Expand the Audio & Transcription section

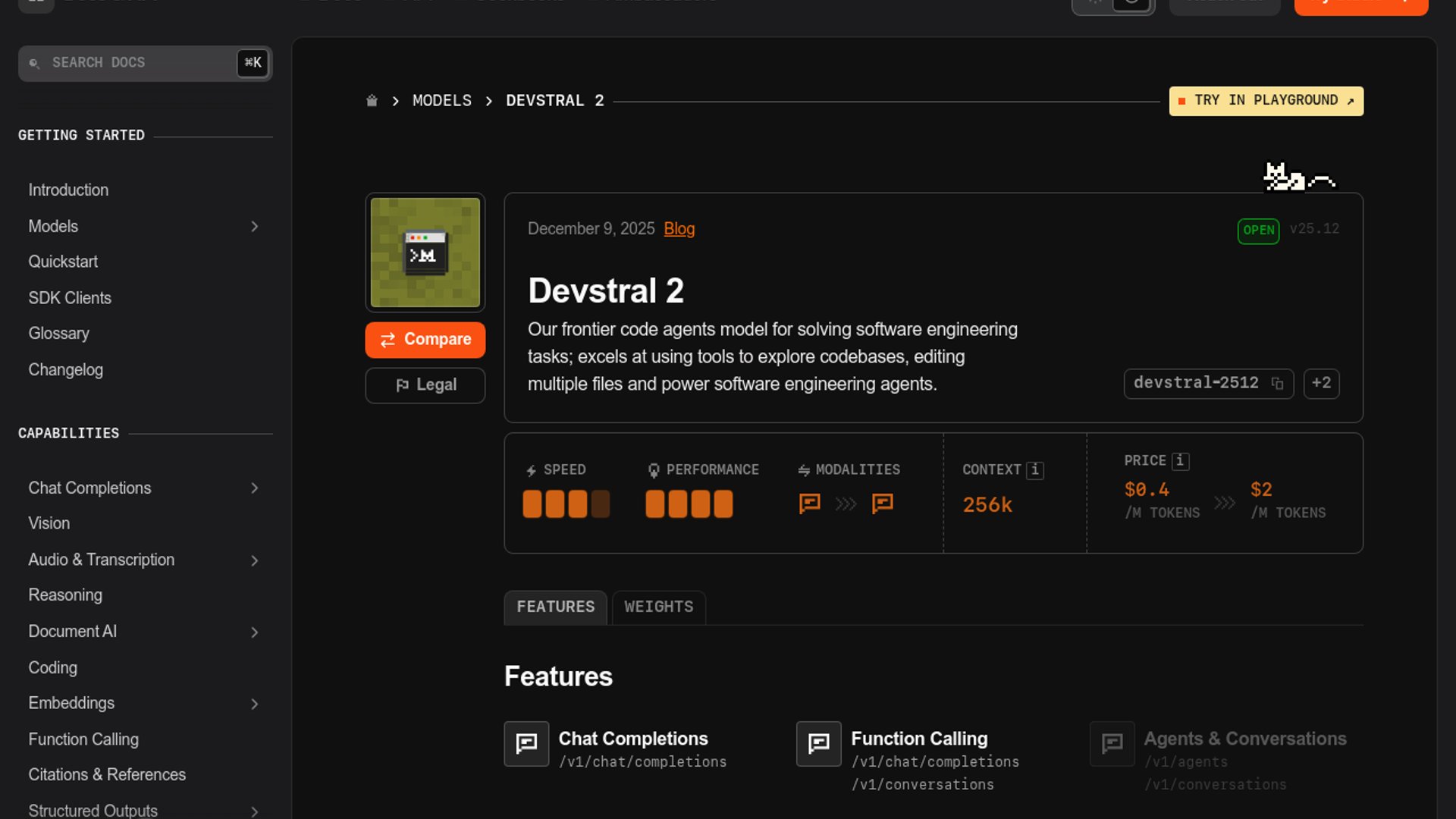(255, 560)
